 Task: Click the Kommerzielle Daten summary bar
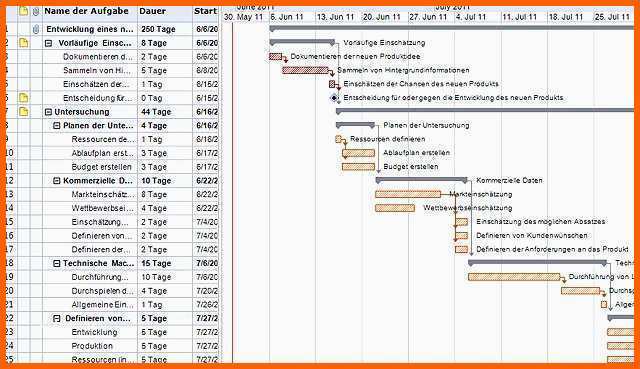(x=422, y=179)
